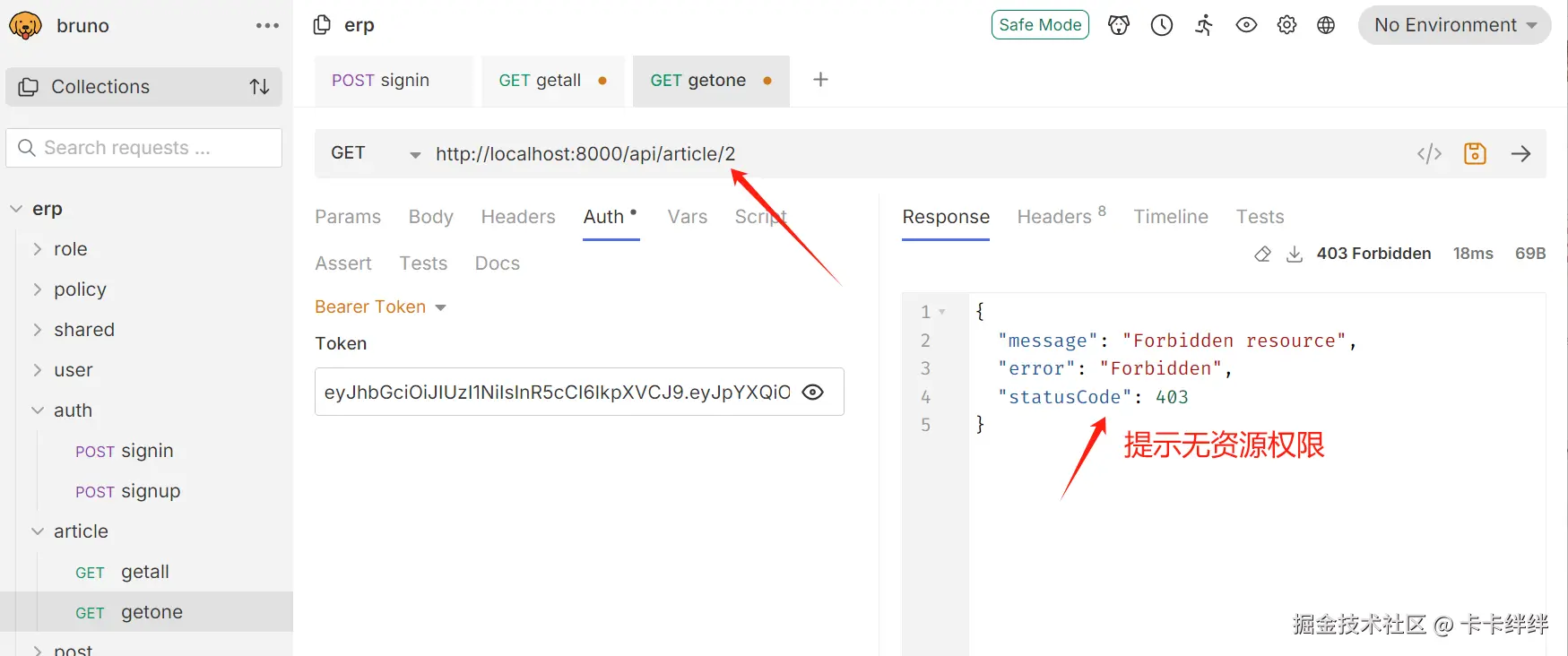The width and height of the screenshot is (1568, 656).
Task: Open the Assert tab
Action: click(x=343, y=263)
